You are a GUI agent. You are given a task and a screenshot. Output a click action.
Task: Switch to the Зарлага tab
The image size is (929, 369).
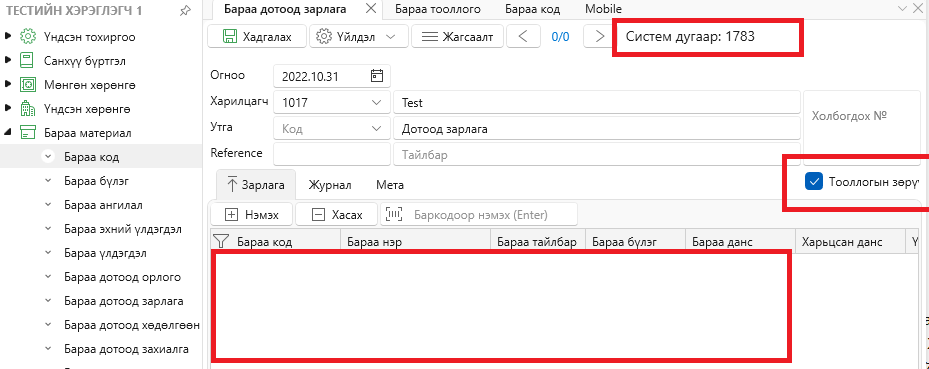pyautogui.click(x=256, y=185)
